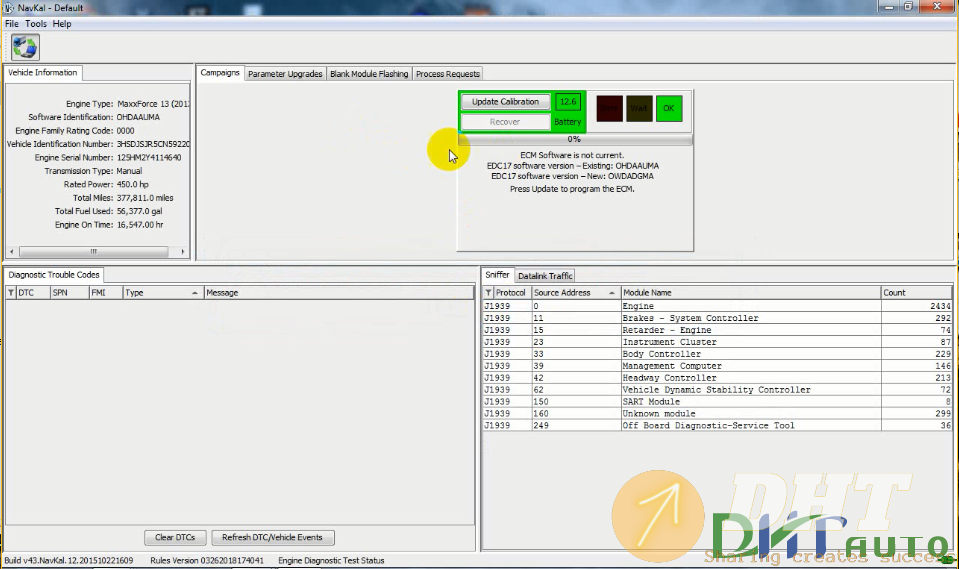959x569 pixels.
Task: Click the Software Identification value OHDAAUMA
Action: tap(138, 117)
